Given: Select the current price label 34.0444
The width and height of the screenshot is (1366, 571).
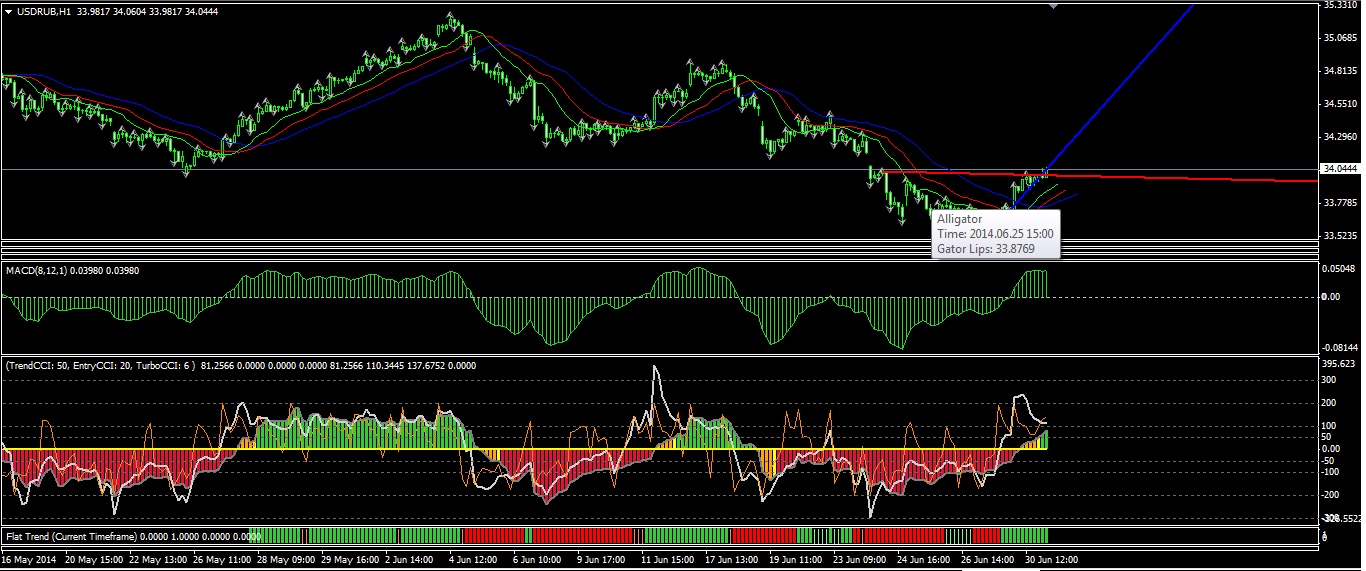Looking at the screenshot, I should [x=1339, y=169].
